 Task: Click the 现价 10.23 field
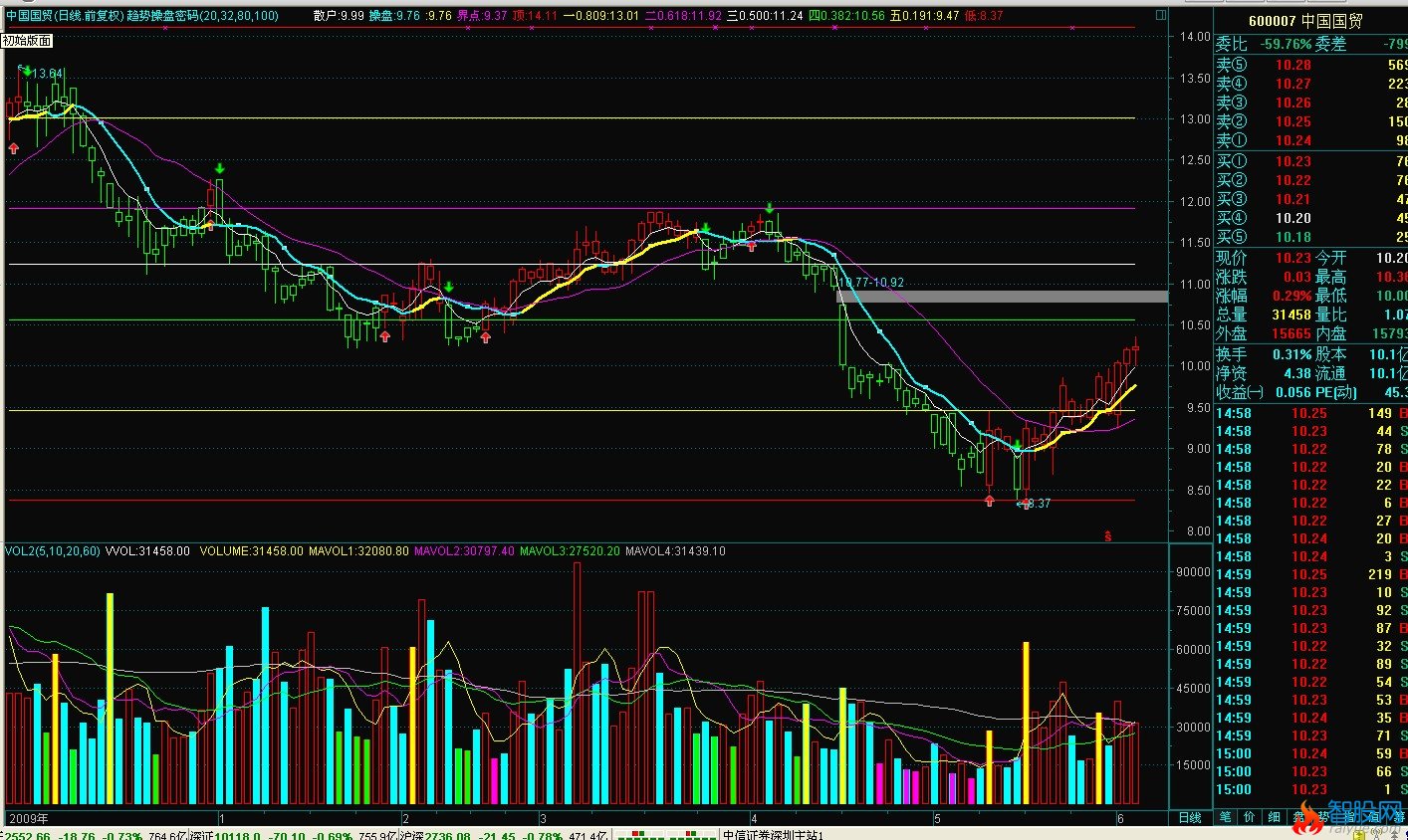(1264, 258)
